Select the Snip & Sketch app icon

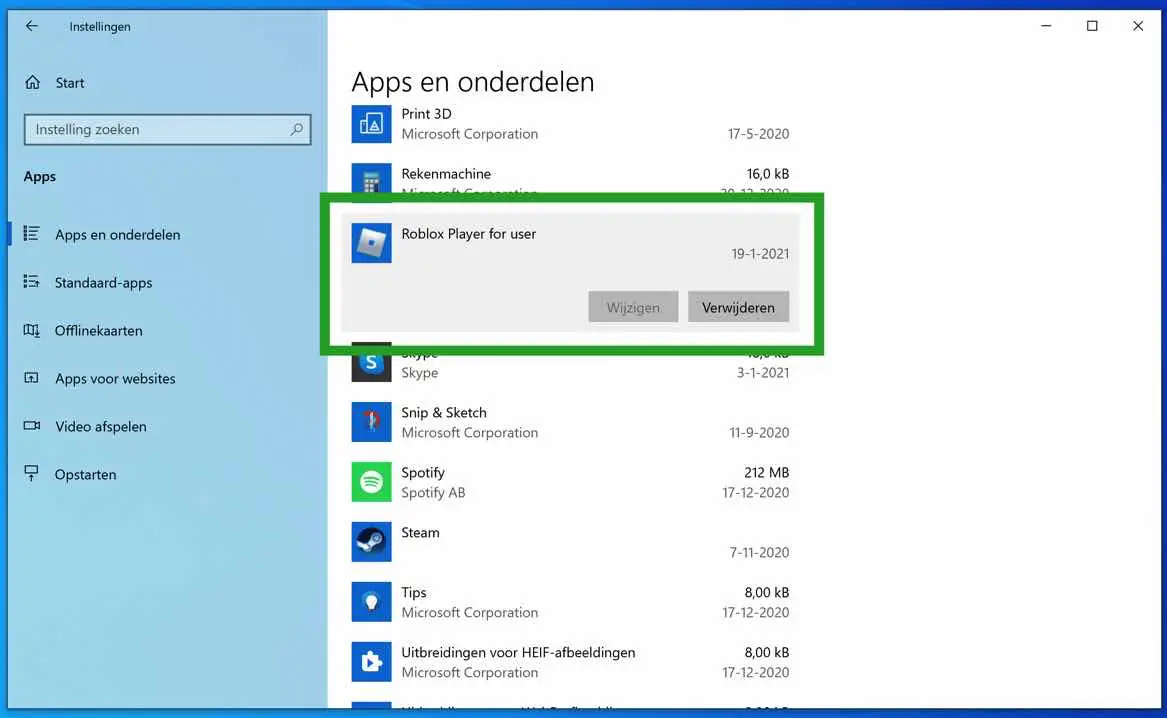(x=371, y=422)
